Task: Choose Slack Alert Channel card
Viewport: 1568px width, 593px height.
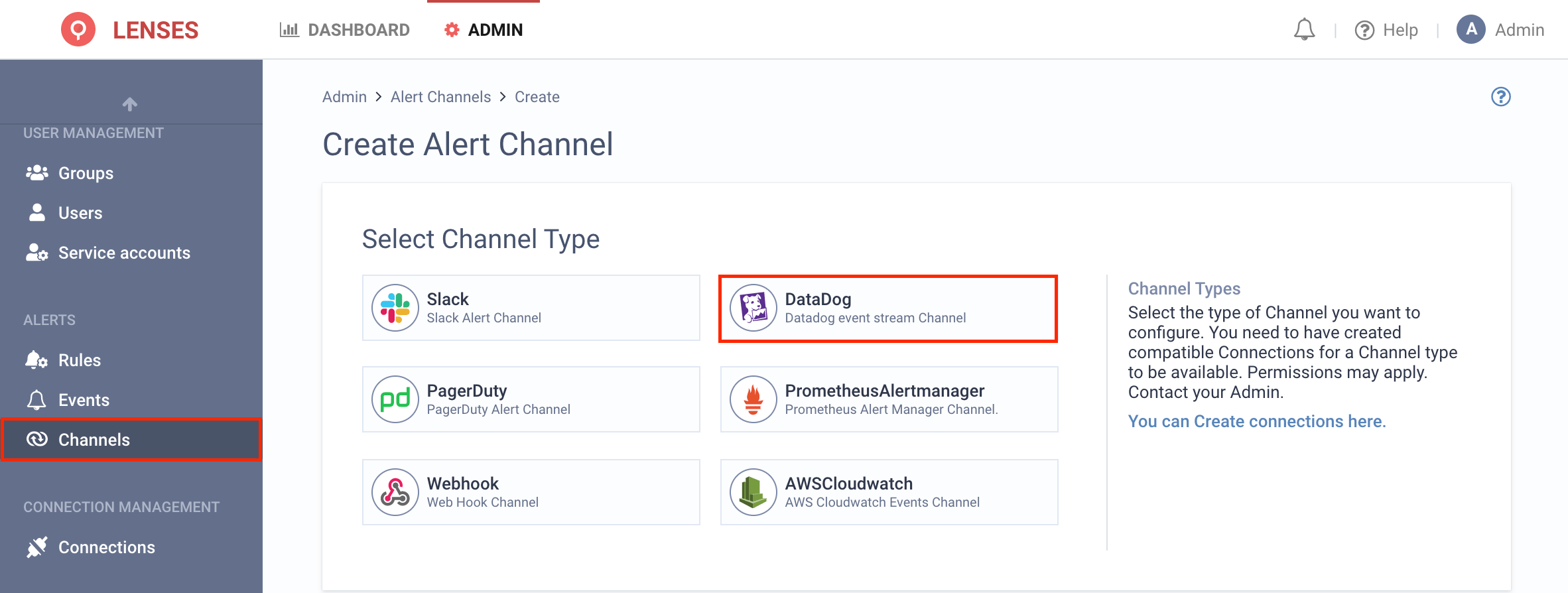Action: 531,308
